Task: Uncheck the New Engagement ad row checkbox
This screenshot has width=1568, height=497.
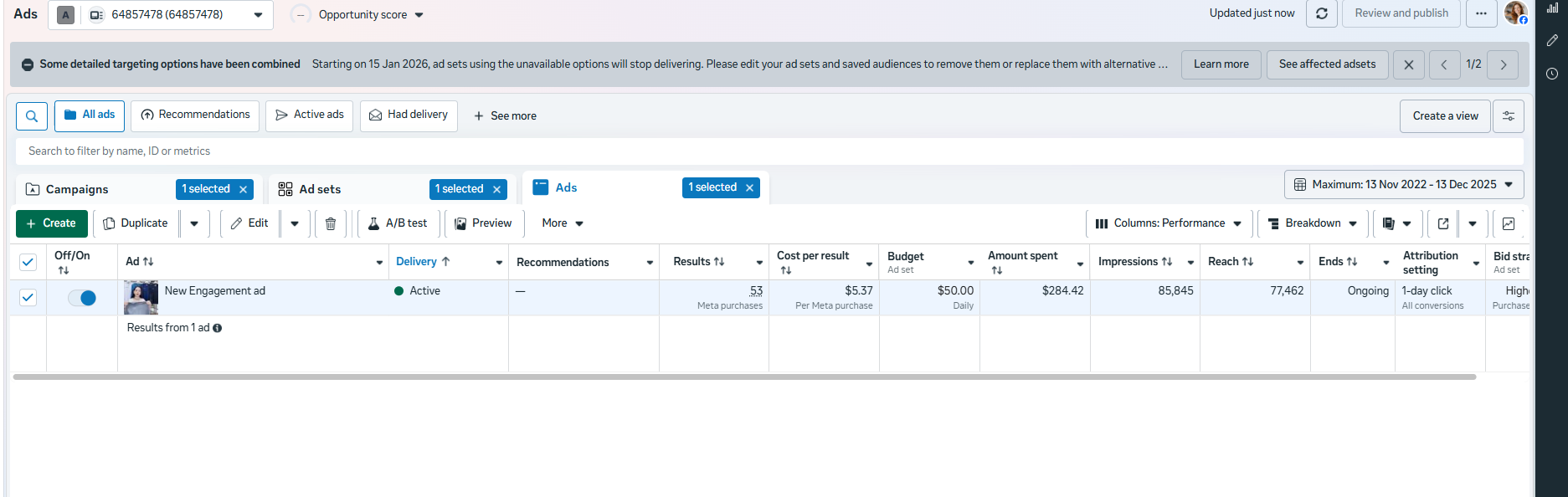Action: click(28, 297)
